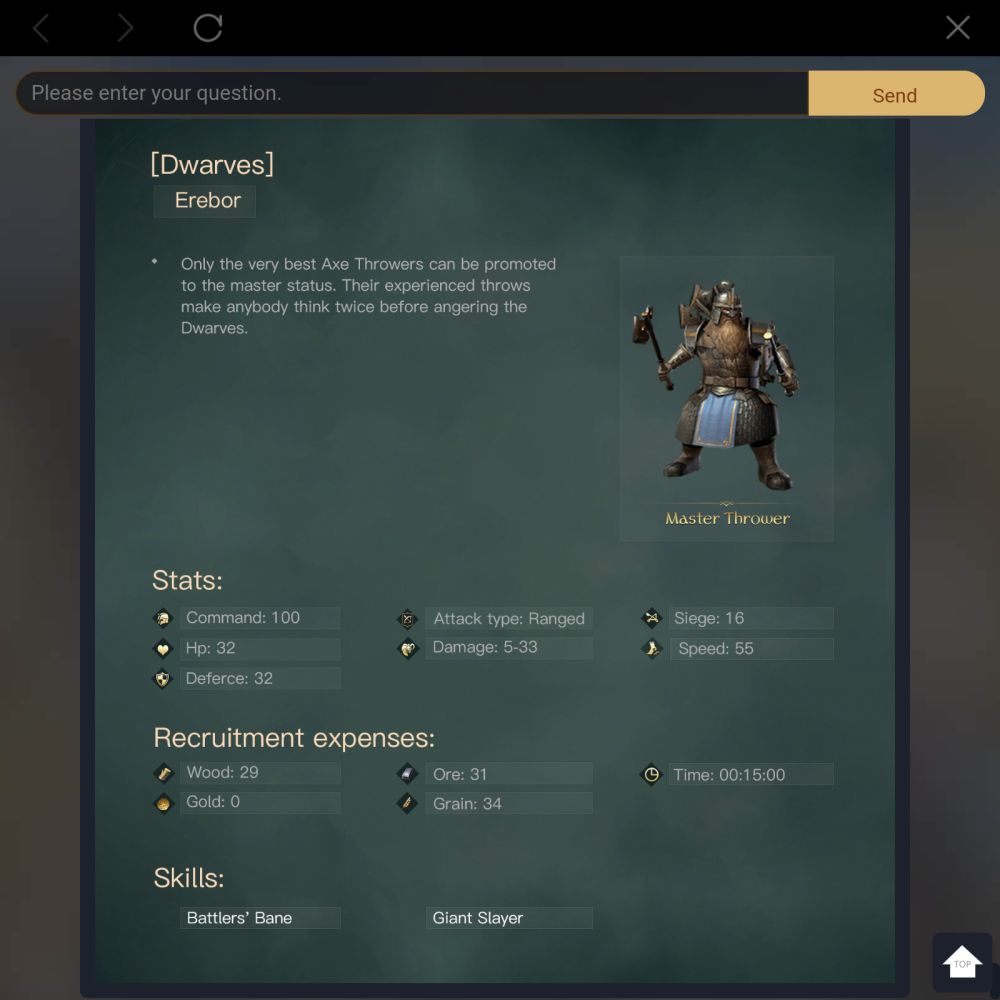Click the back navigation arrow

tap(41, 28)
